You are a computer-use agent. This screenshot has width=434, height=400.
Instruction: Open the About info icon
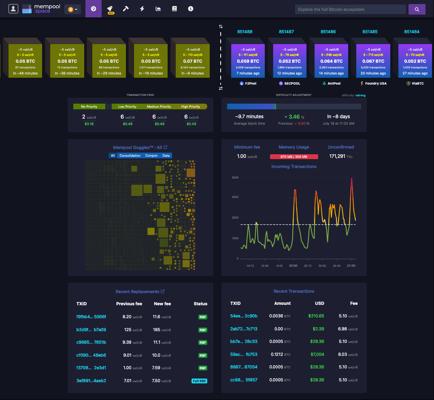[191, 9]
